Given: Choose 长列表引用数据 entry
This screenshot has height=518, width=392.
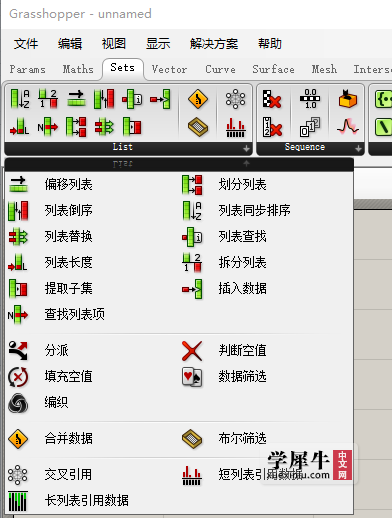Looking at the screenshot, I should (x=87, y=500).
